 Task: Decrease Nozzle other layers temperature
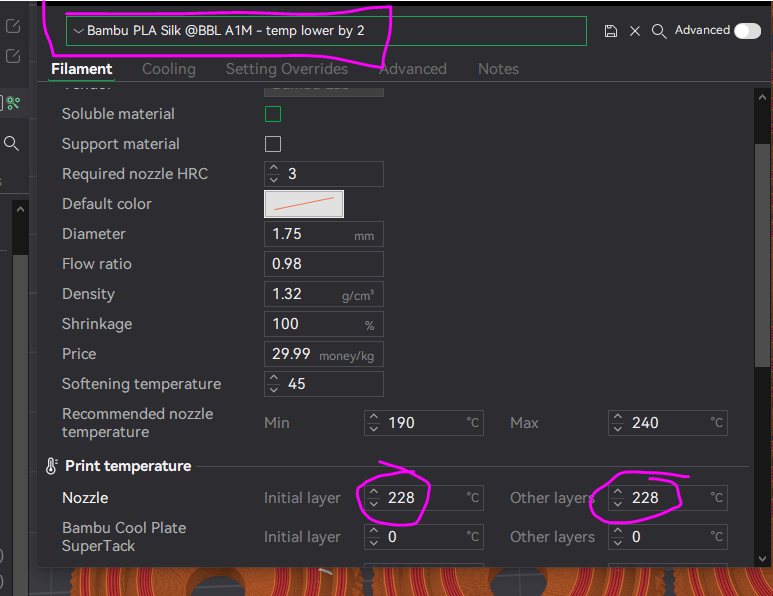(x=618, y=503)
